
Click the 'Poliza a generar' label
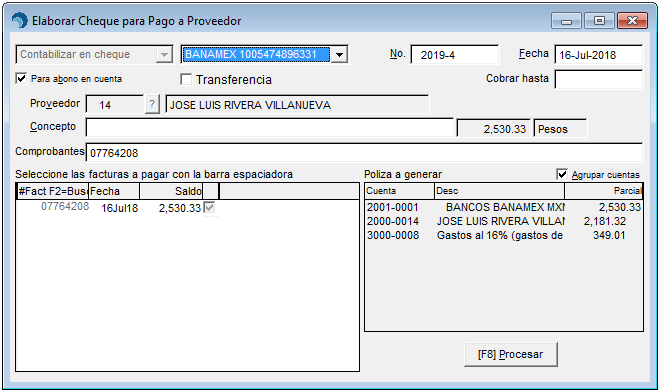click(x=403, y=174)
